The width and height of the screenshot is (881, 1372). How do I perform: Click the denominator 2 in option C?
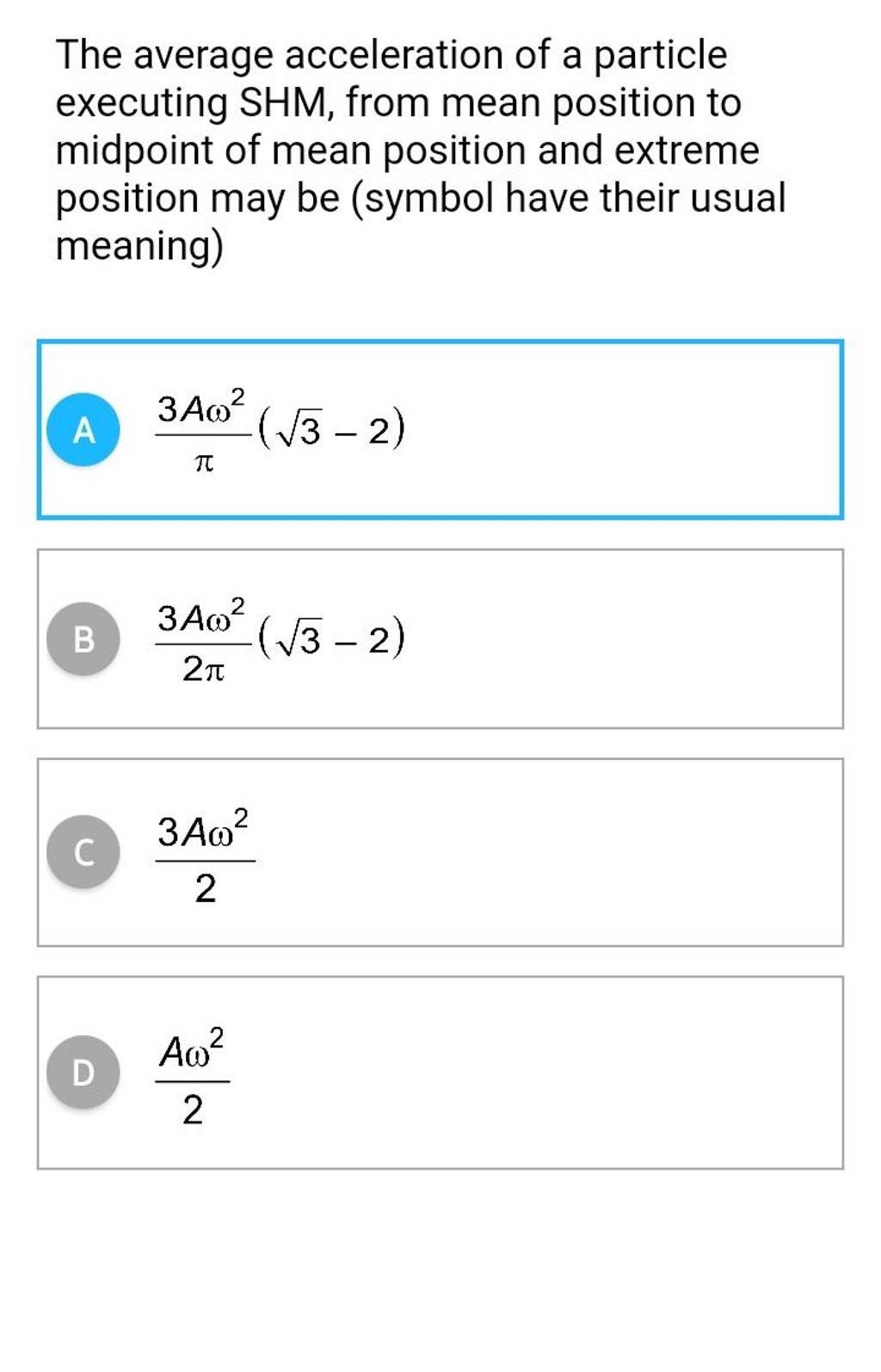(206, 887)
